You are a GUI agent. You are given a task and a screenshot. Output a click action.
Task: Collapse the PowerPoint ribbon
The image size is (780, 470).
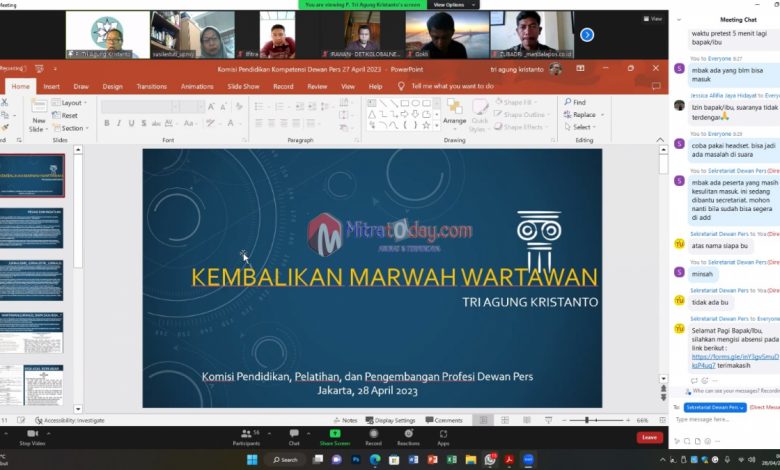pyautogui.click(x=660, y=140)
